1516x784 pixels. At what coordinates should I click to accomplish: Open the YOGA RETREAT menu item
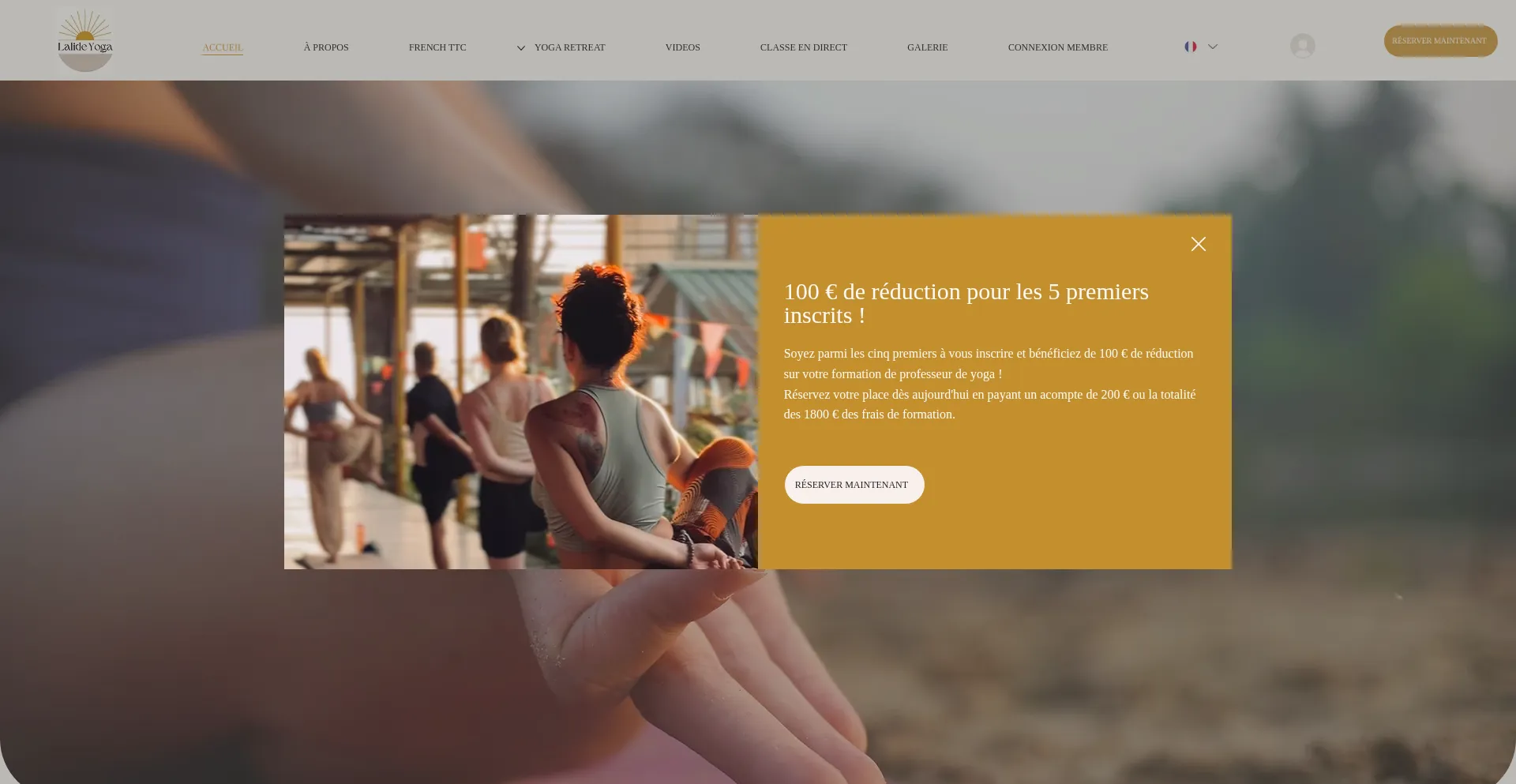(569, 47)
